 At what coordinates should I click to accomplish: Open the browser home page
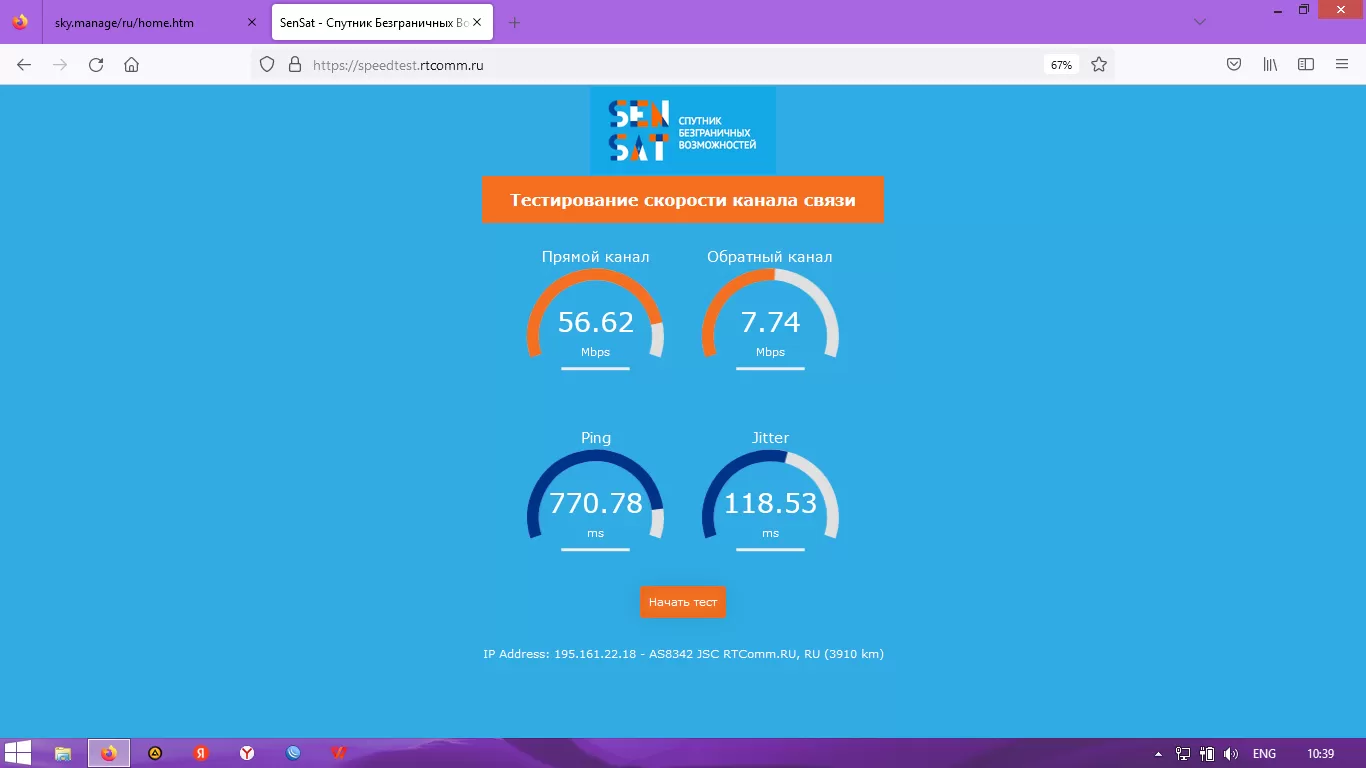131,64
